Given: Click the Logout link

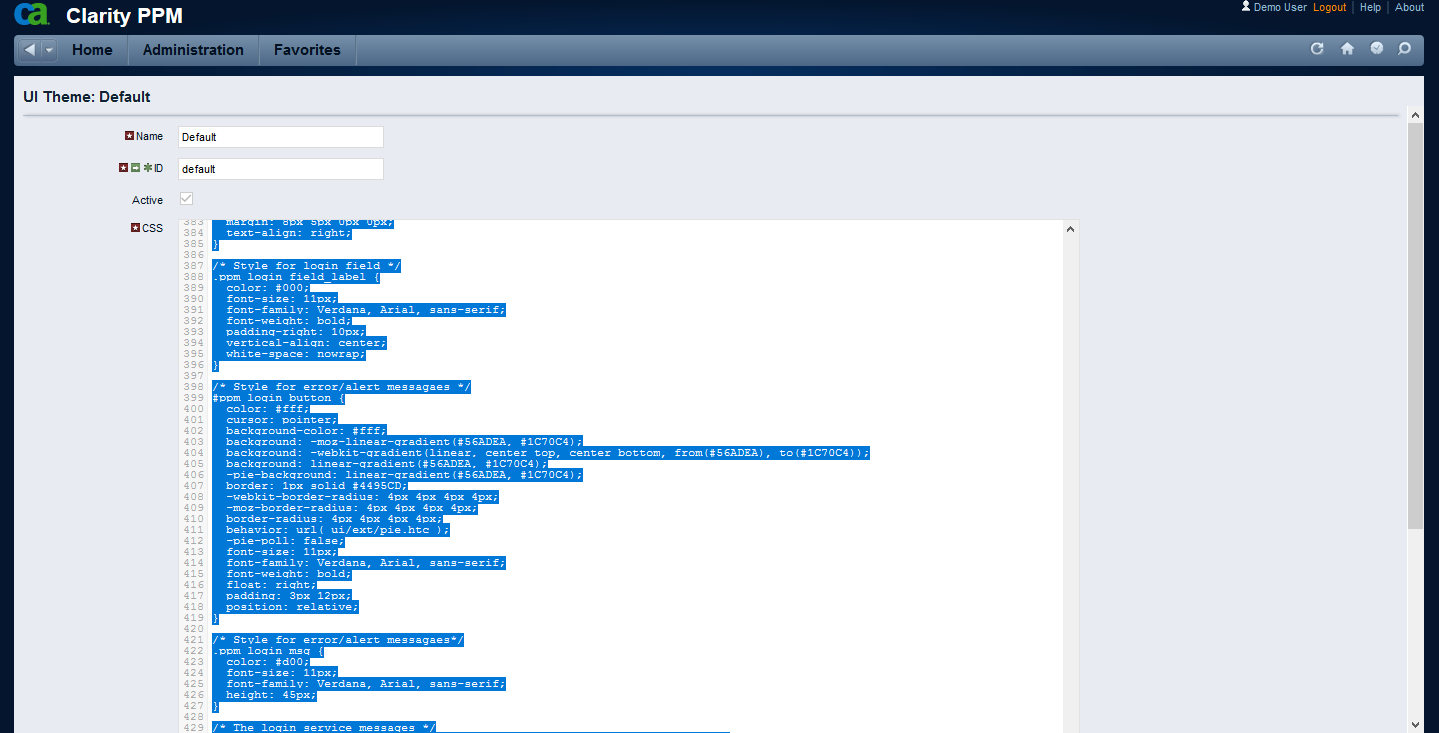Looking at the screenshot, I should coord(1330,7).
